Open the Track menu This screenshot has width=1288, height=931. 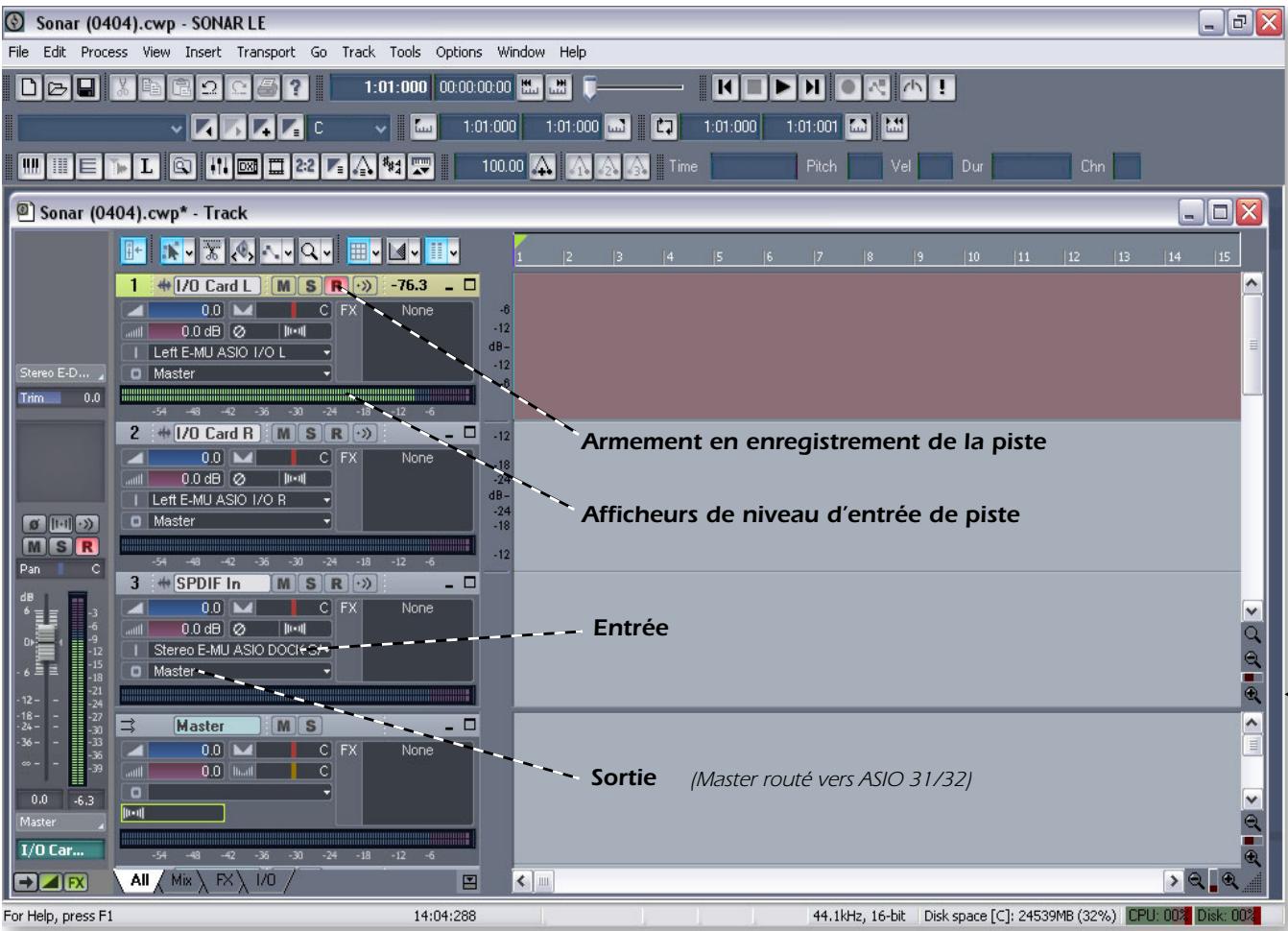tap(358, 52)
